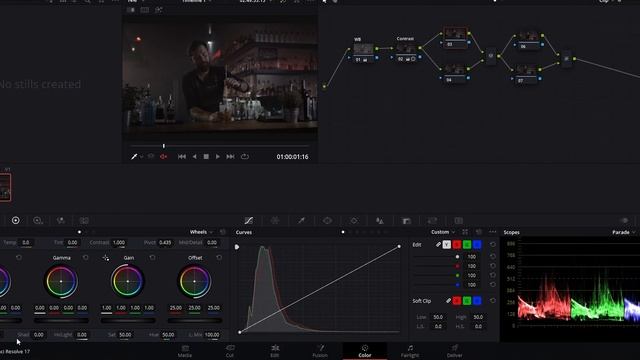Toggle the red curve edit channel
640x360 pixels.
click(457, 244)
